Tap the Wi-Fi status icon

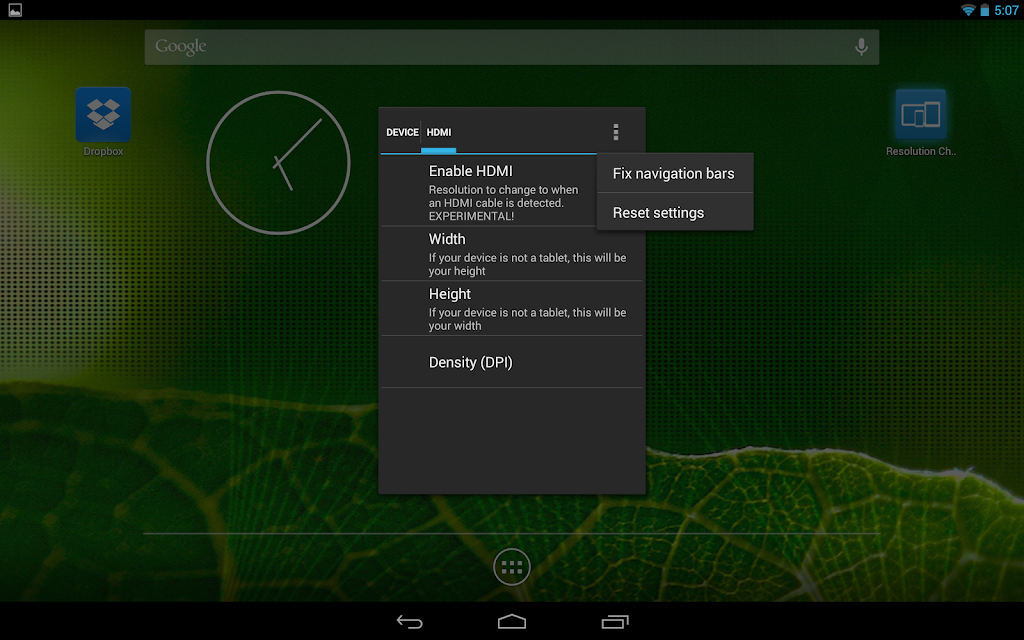point(968,10)
